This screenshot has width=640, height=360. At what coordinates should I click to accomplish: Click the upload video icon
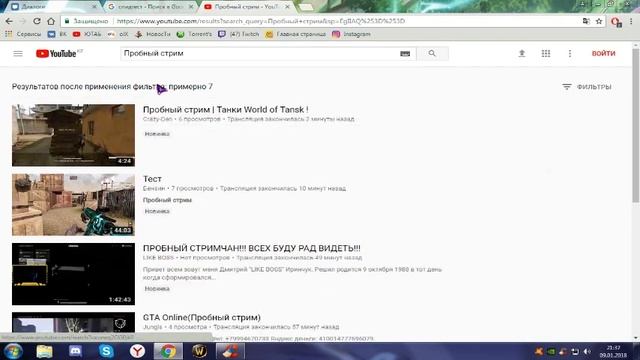[x=522, y=53]
